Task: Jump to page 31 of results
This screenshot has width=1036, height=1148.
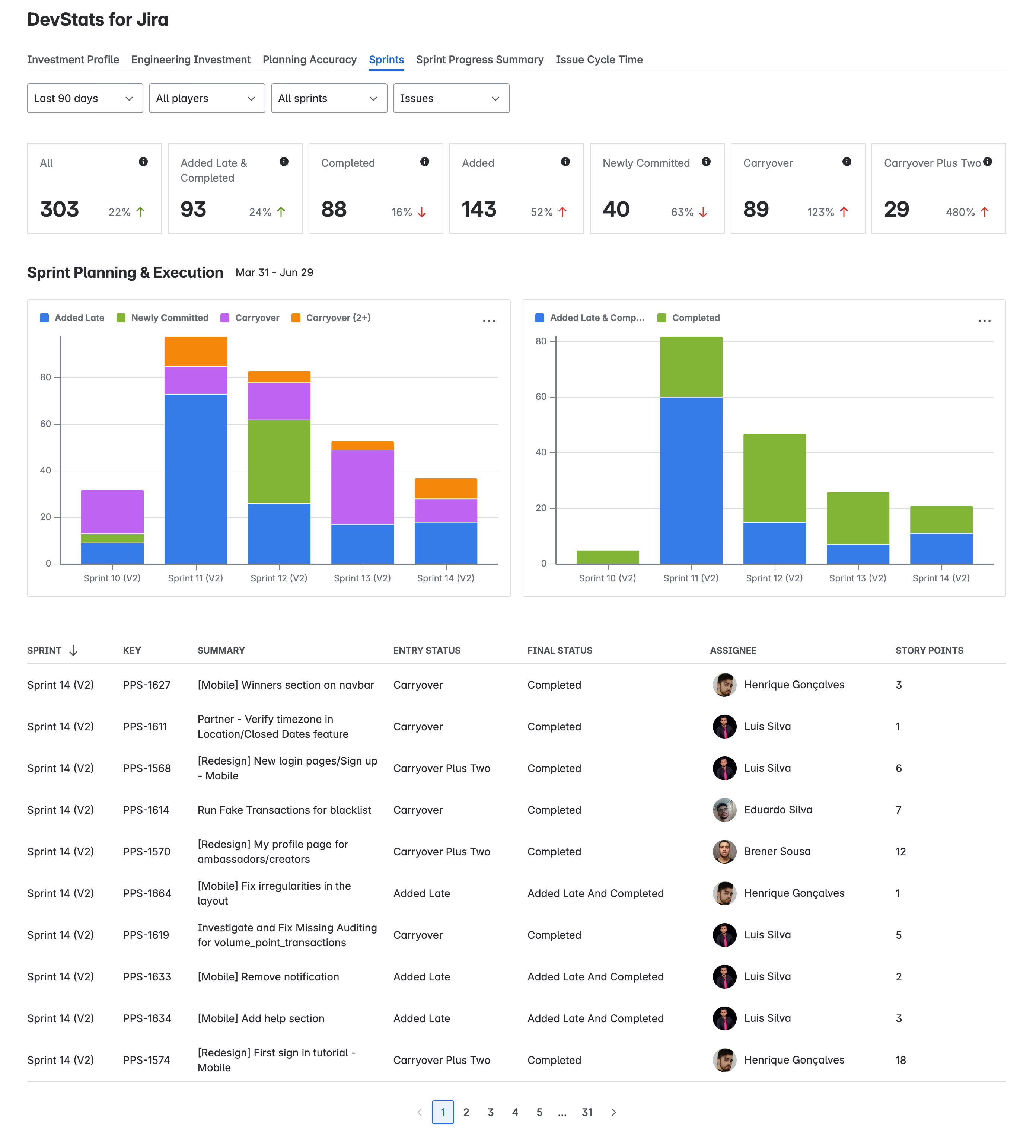Action: (x=587, y=1112)
